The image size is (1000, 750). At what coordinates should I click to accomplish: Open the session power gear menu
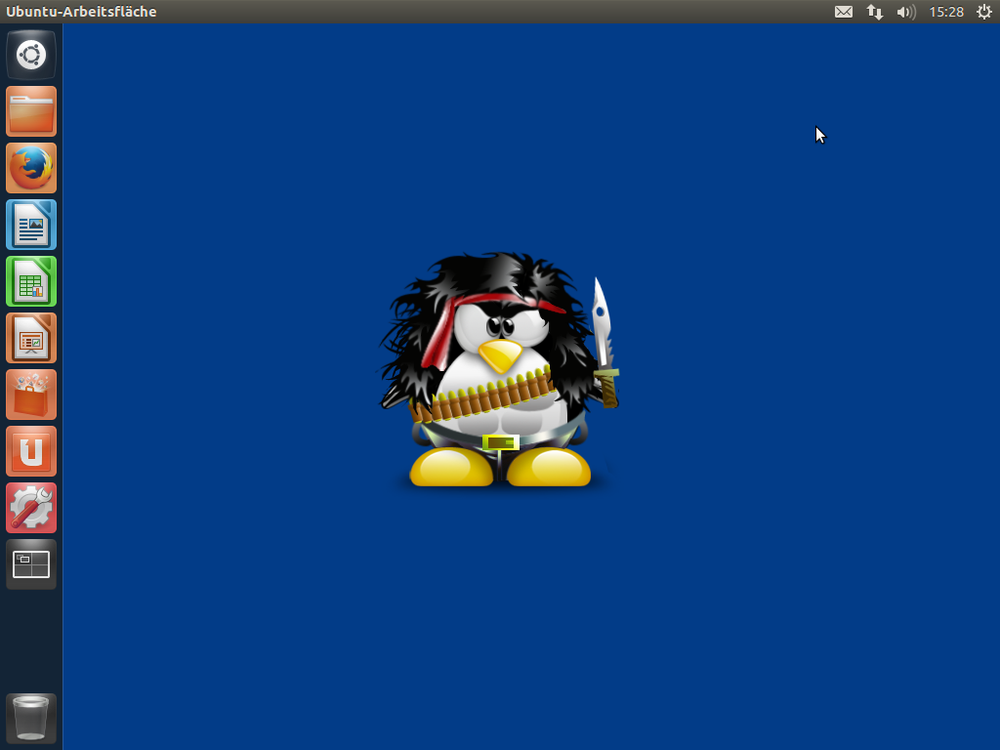pos(984,11)
